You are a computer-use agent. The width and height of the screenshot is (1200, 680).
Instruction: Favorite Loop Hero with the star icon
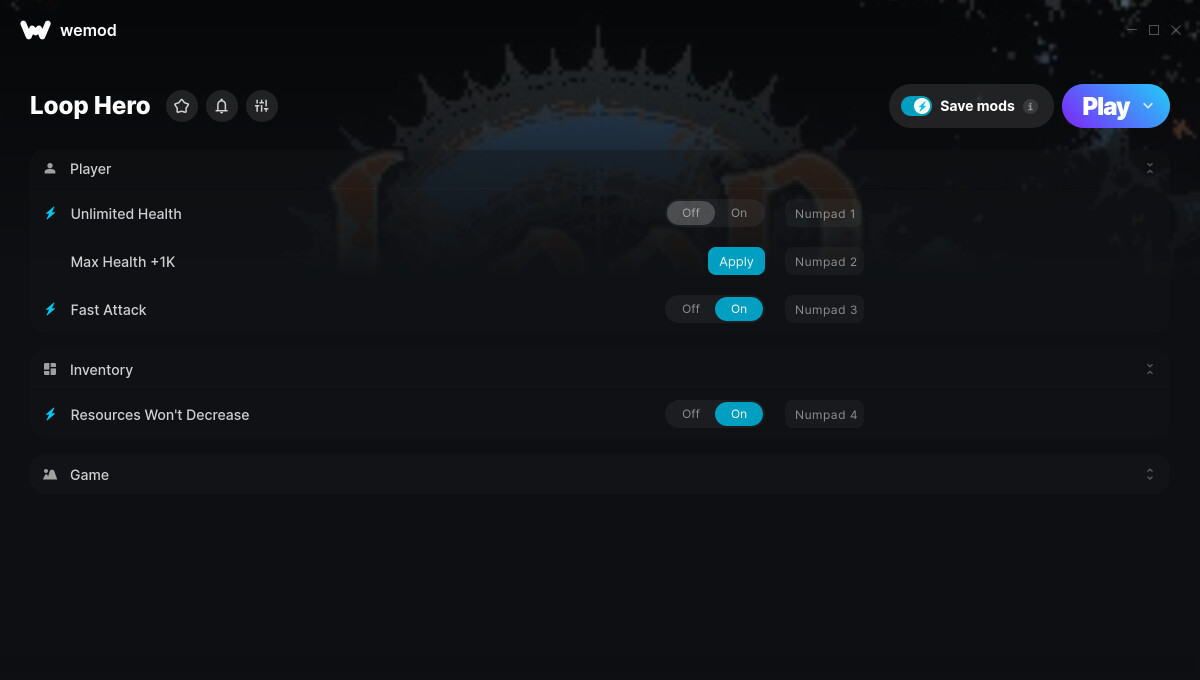pos(182,106)
